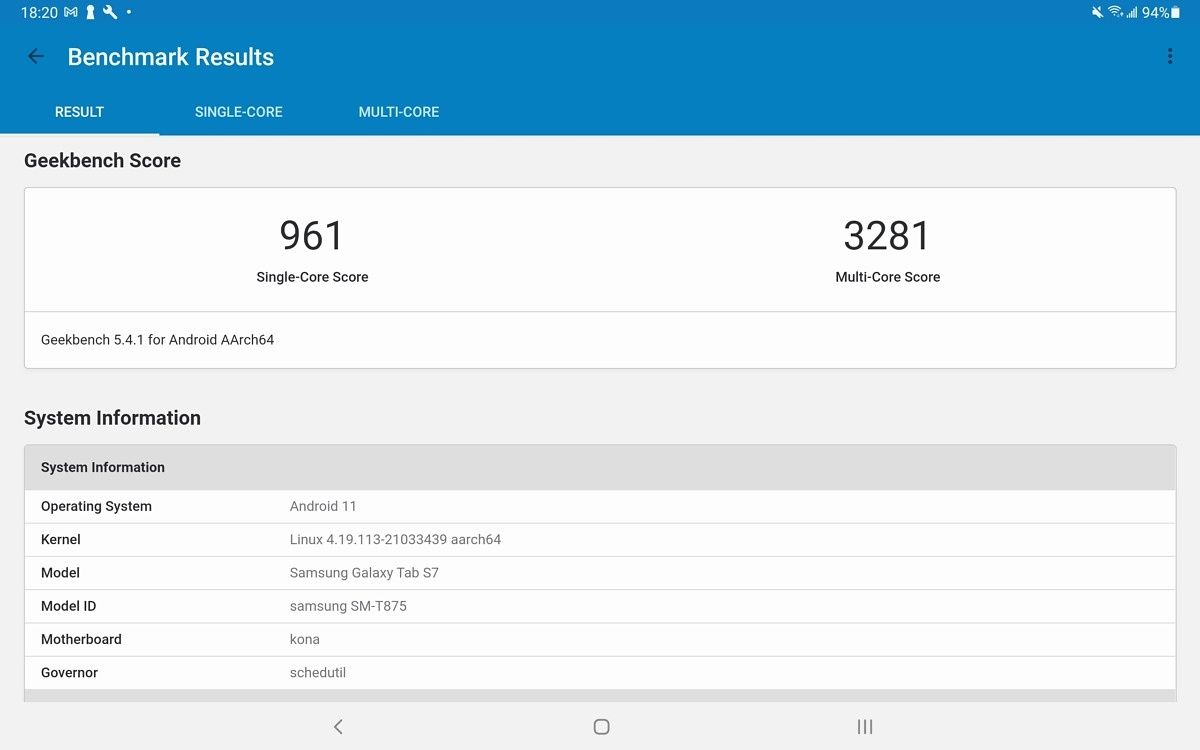
Task: Select the Linux 4.19.113 kernel value
Action: 395,539
